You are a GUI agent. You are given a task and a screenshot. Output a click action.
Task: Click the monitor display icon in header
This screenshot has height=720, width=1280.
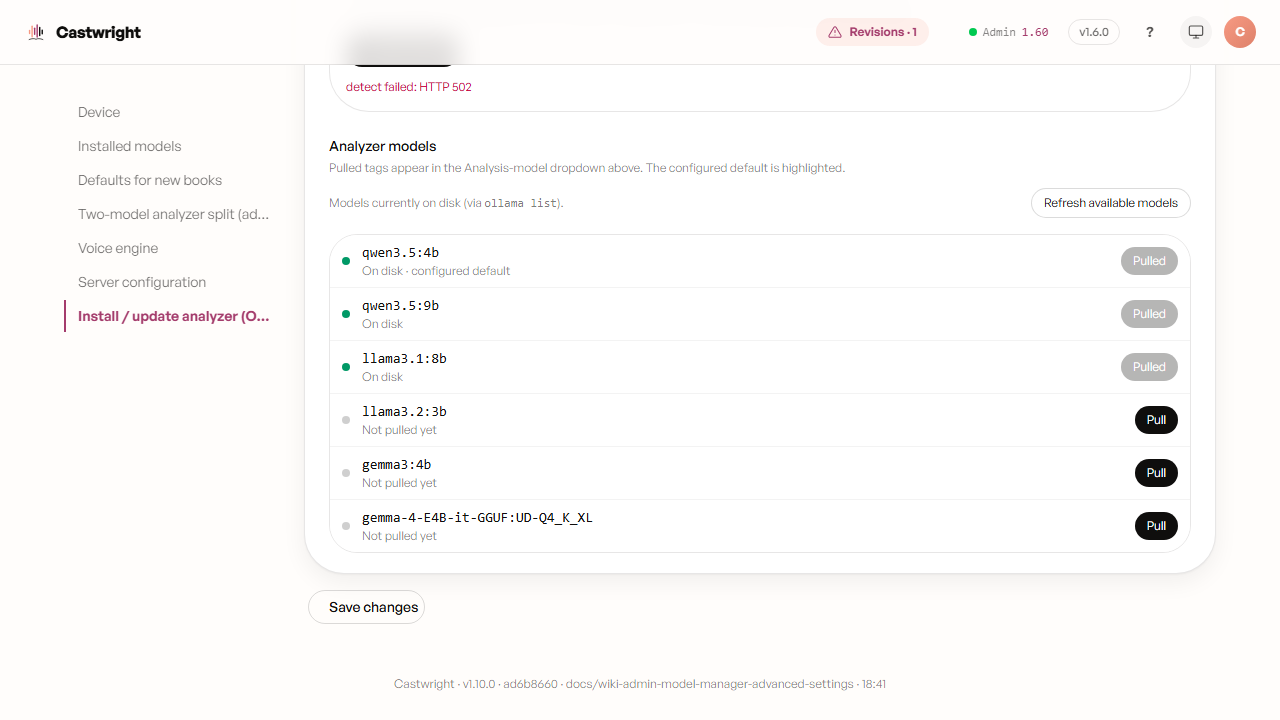(1196, 32)
